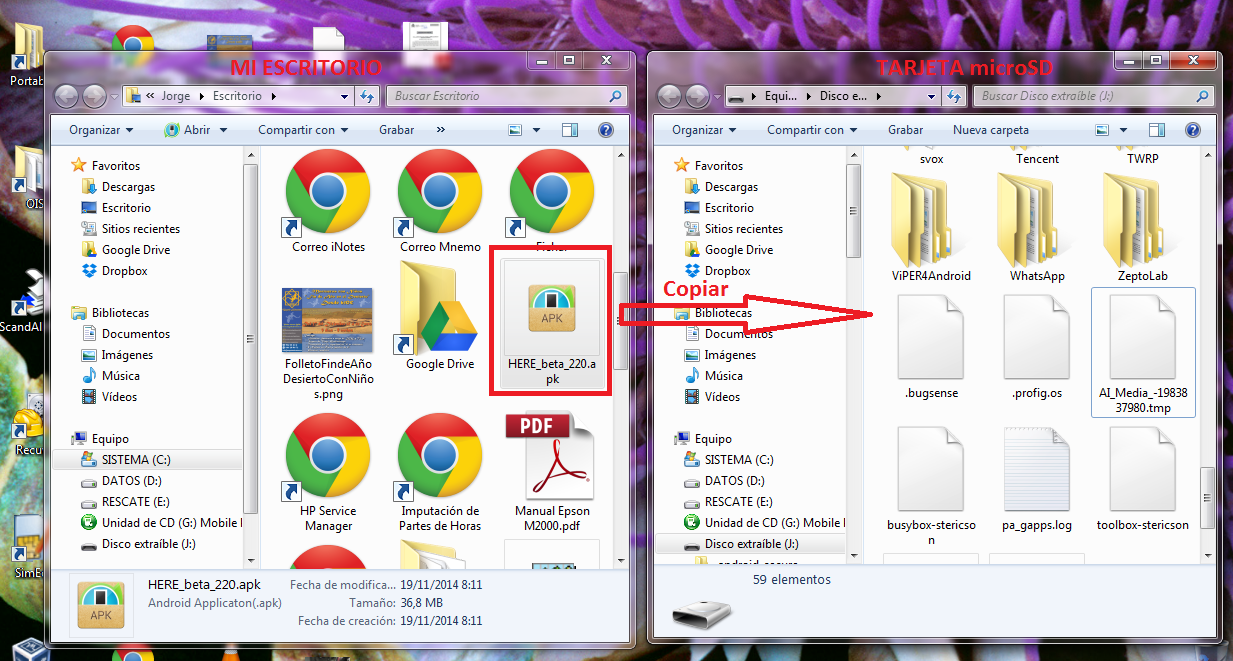The height and width of the screenshot is (661, 1233).
Task: Open the Google Drive folder shortcut
Action: point(440,309)
